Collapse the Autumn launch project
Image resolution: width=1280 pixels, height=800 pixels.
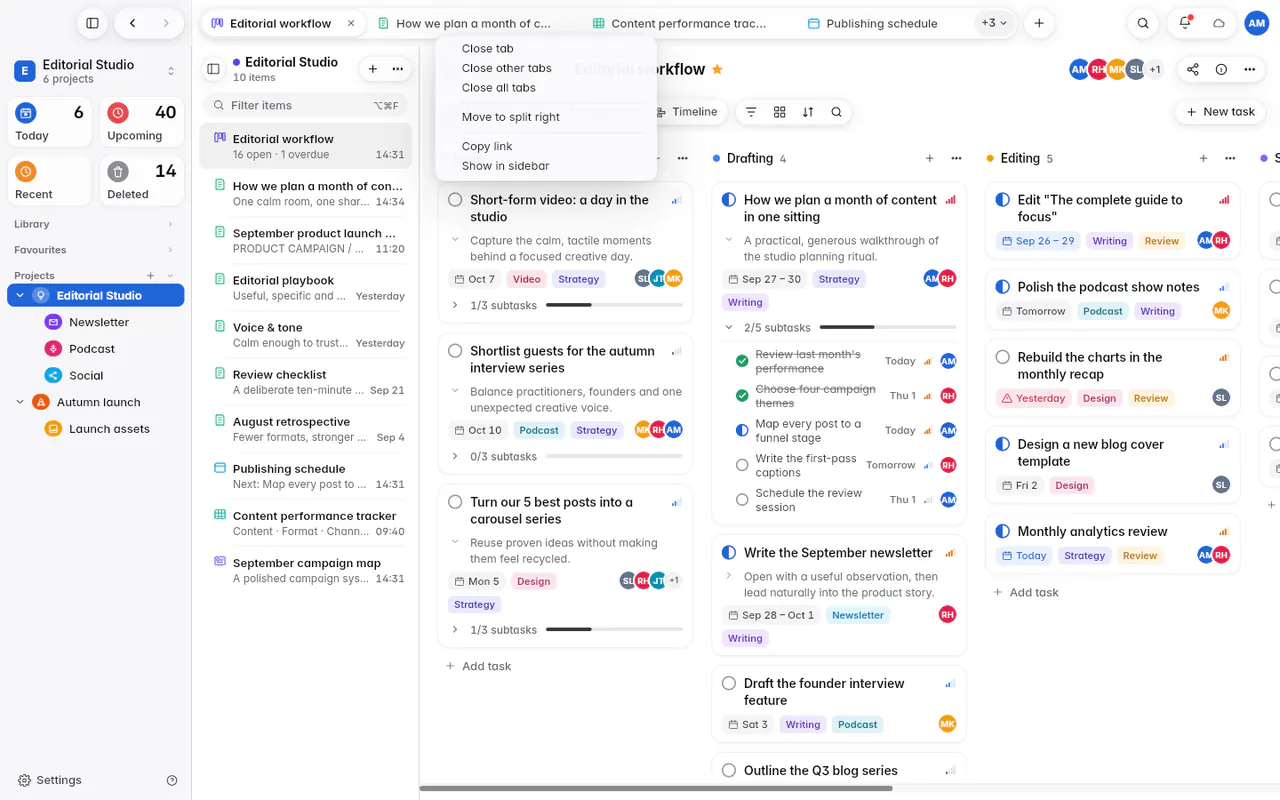(20, 402)
